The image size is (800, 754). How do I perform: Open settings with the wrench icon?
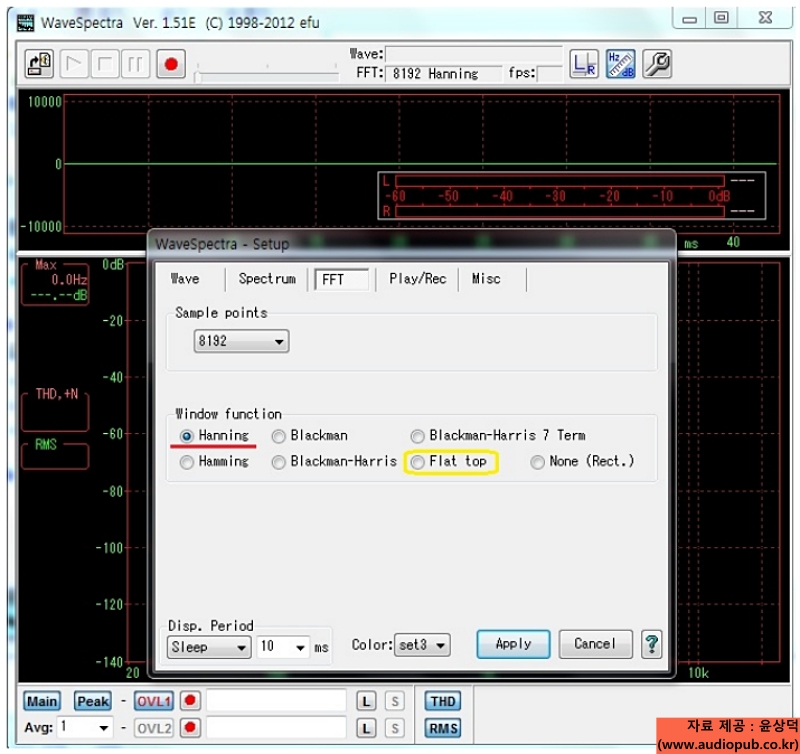tap(657, 64)
